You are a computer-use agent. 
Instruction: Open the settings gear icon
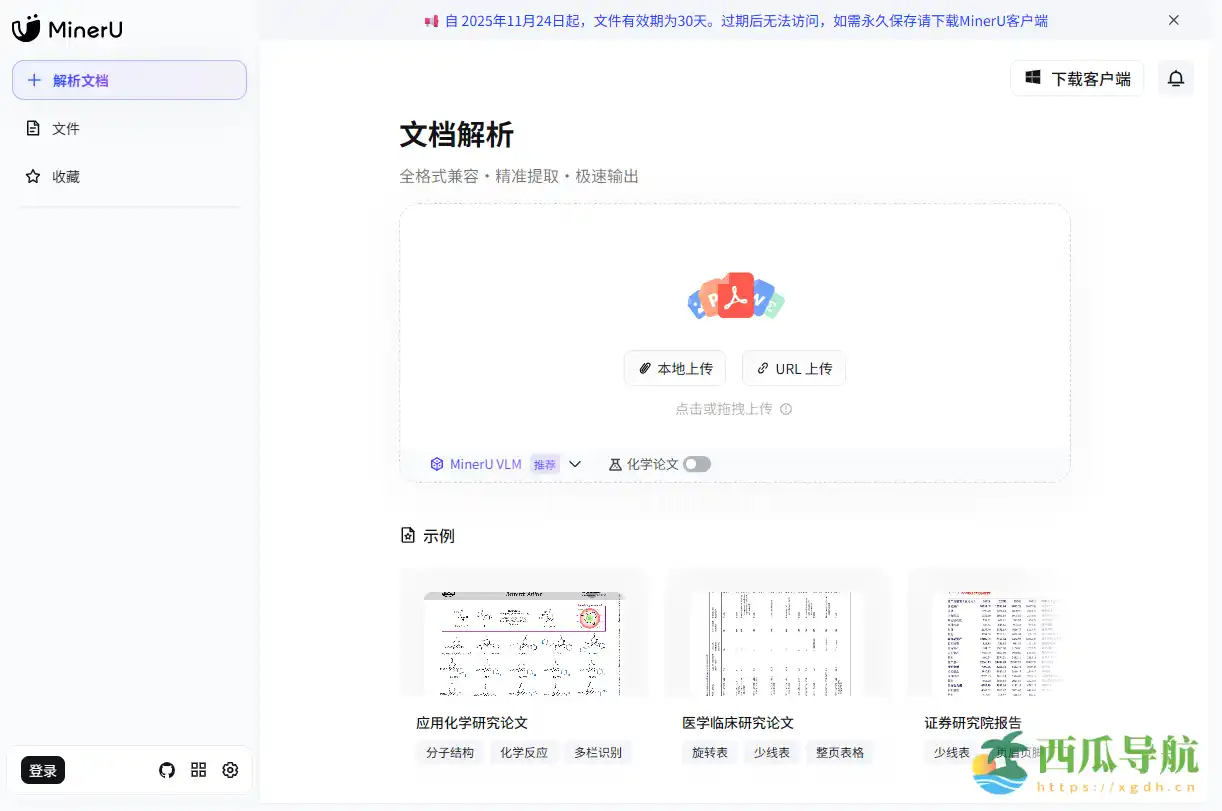pyautogui.click(x=230, y=770)
